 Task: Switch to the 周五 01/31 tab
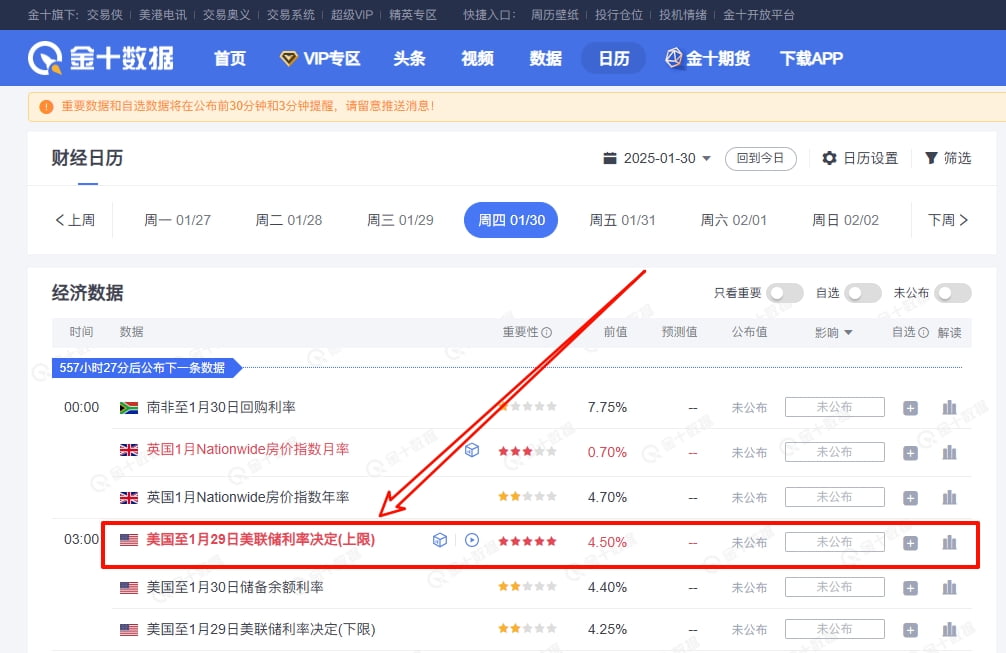point(622,220)
